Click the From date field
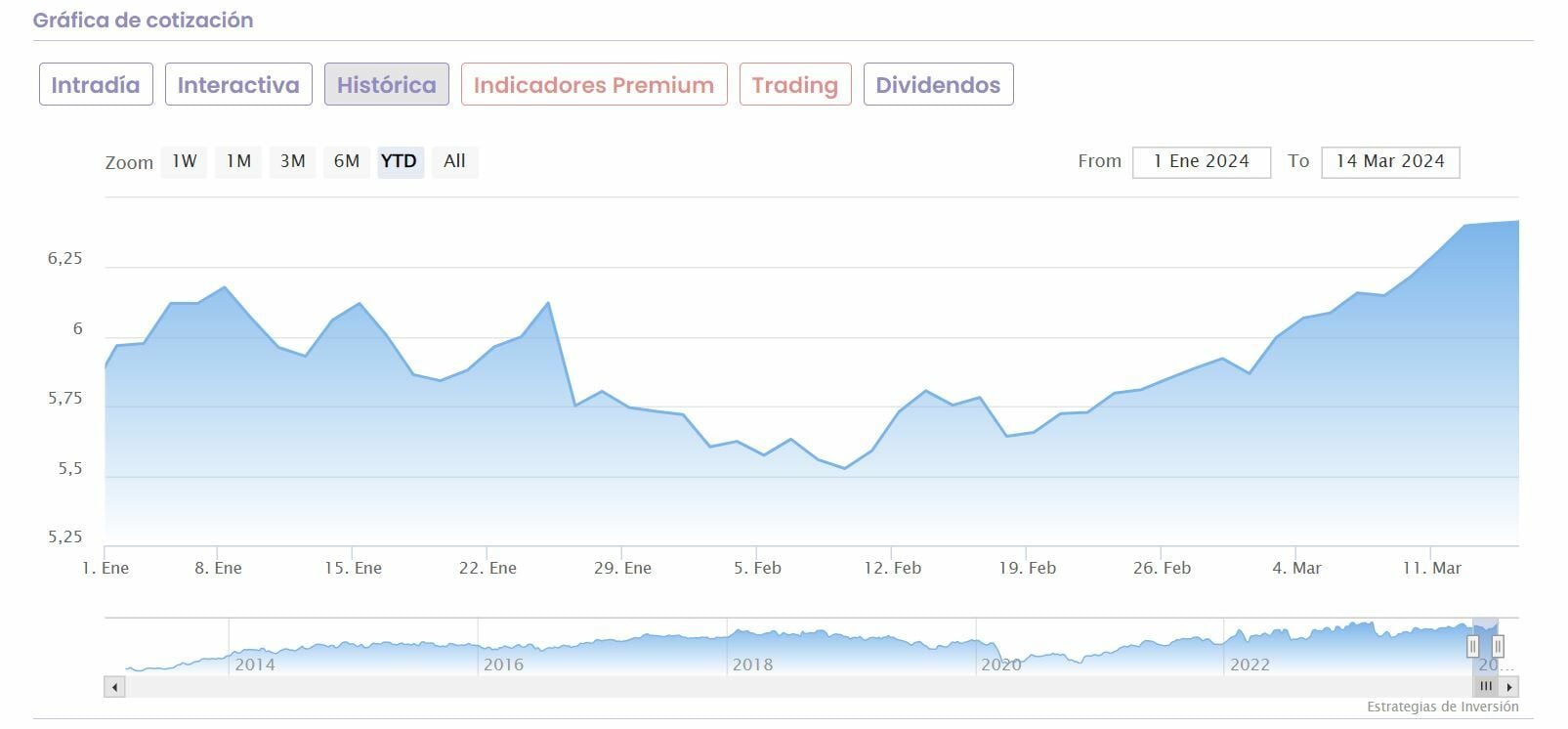Image resolution: width=1568 pixels, height=729 pixels. click(1201, 162)
